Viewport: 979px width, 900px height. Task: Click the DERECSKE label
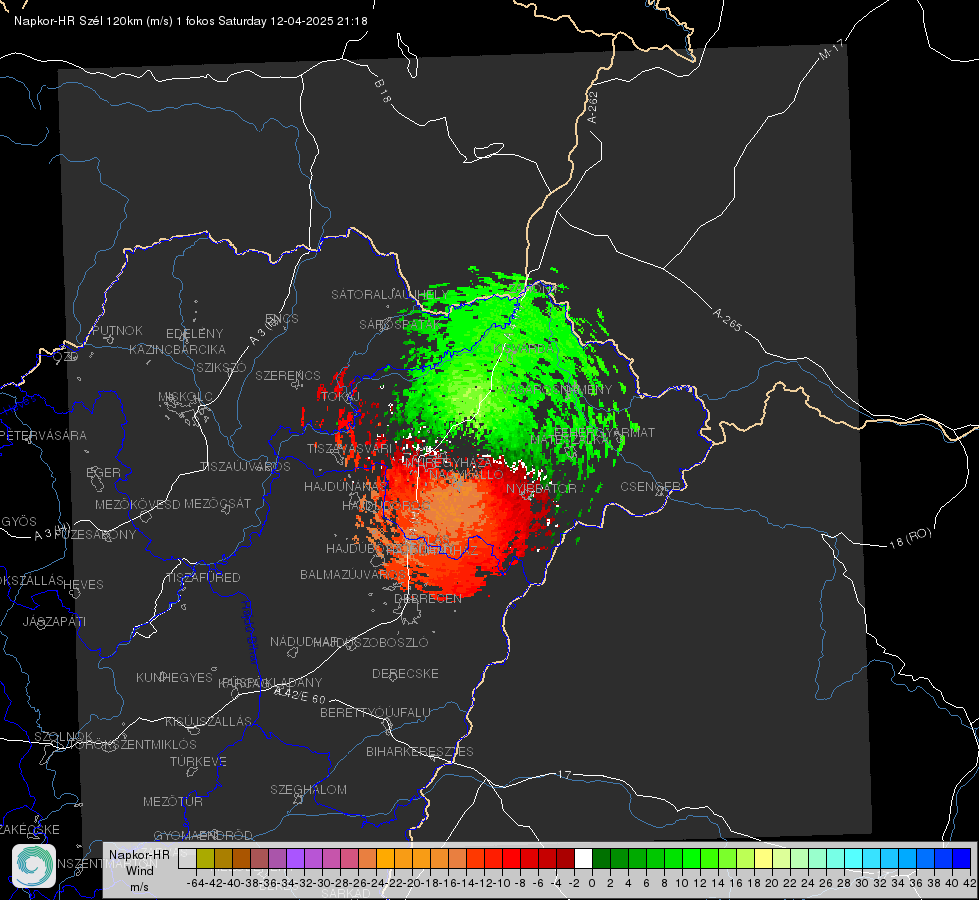tap(405, 674)
